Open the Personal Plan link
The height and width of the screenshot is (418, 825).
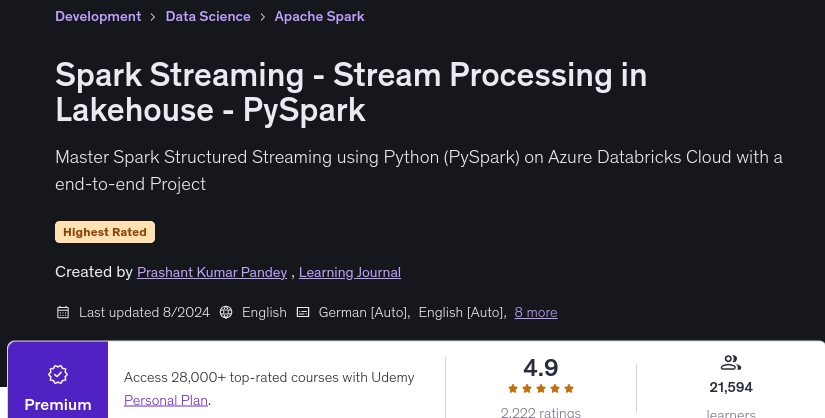[x=166, y=400]
